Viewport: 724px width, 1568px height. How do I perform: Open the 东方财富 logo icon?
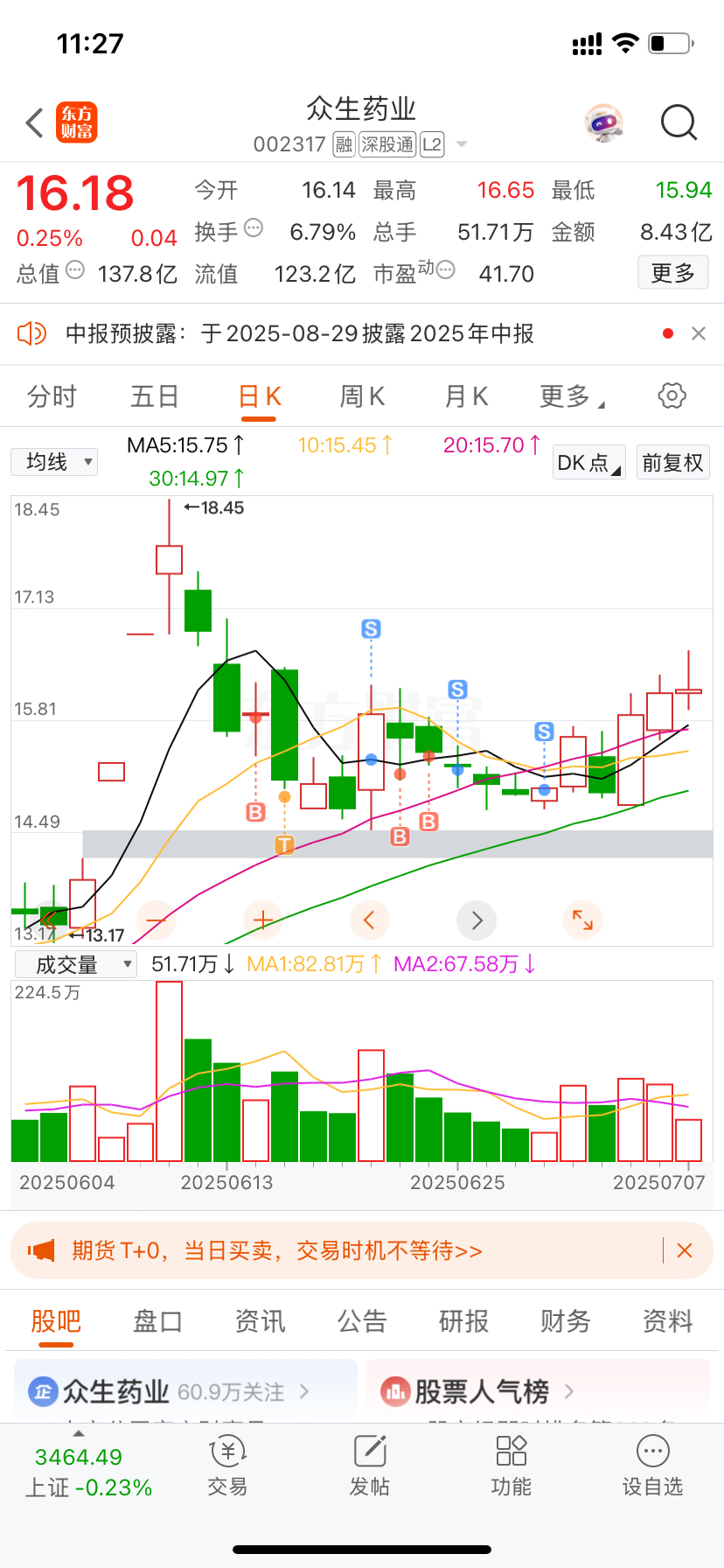point(77,122)
